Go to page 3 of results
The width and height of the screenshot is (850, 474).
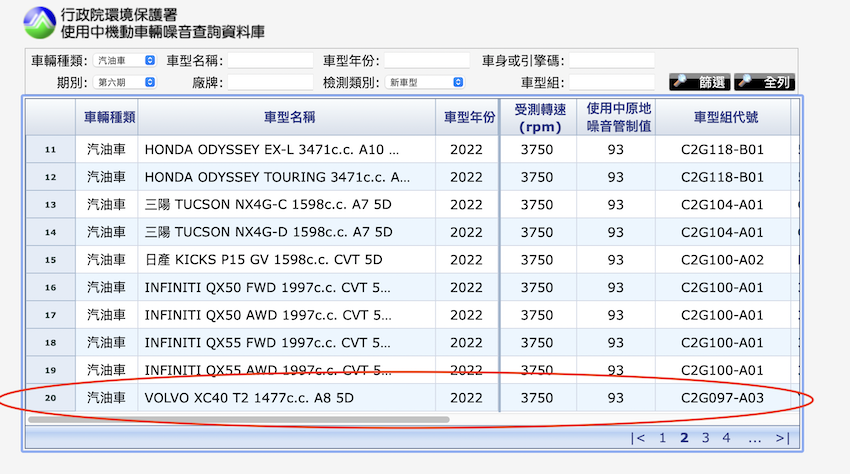pyautogui.click(x=705, y=437)
